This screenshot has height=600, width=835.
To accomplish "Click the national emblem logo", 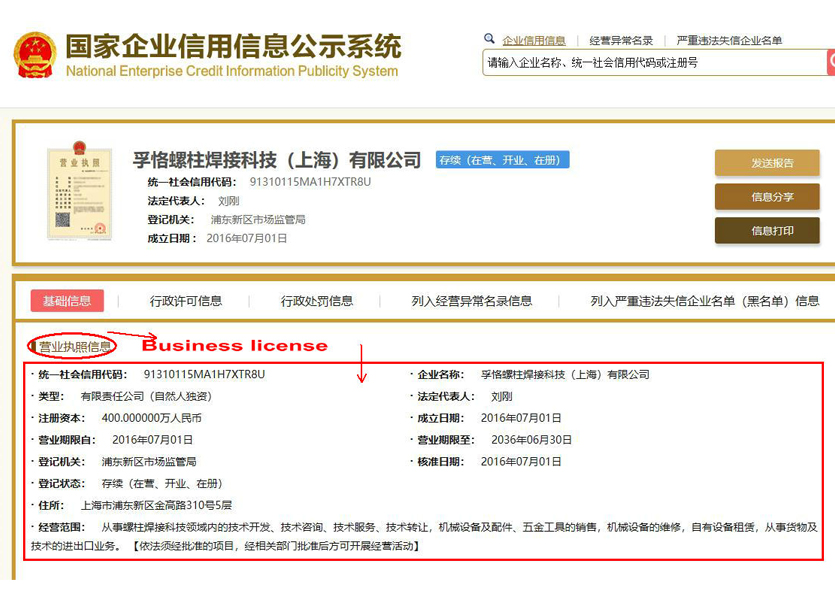I will click(34, 55).
